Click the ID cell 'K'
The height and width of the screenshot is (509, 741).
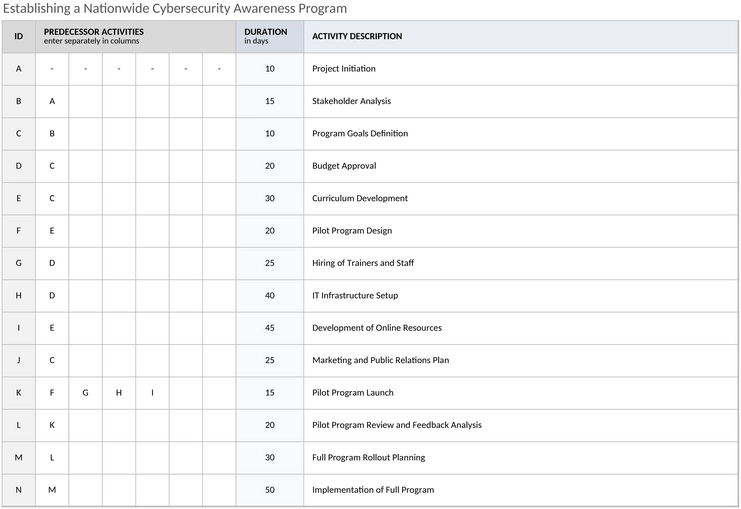[x=18, y=393]
